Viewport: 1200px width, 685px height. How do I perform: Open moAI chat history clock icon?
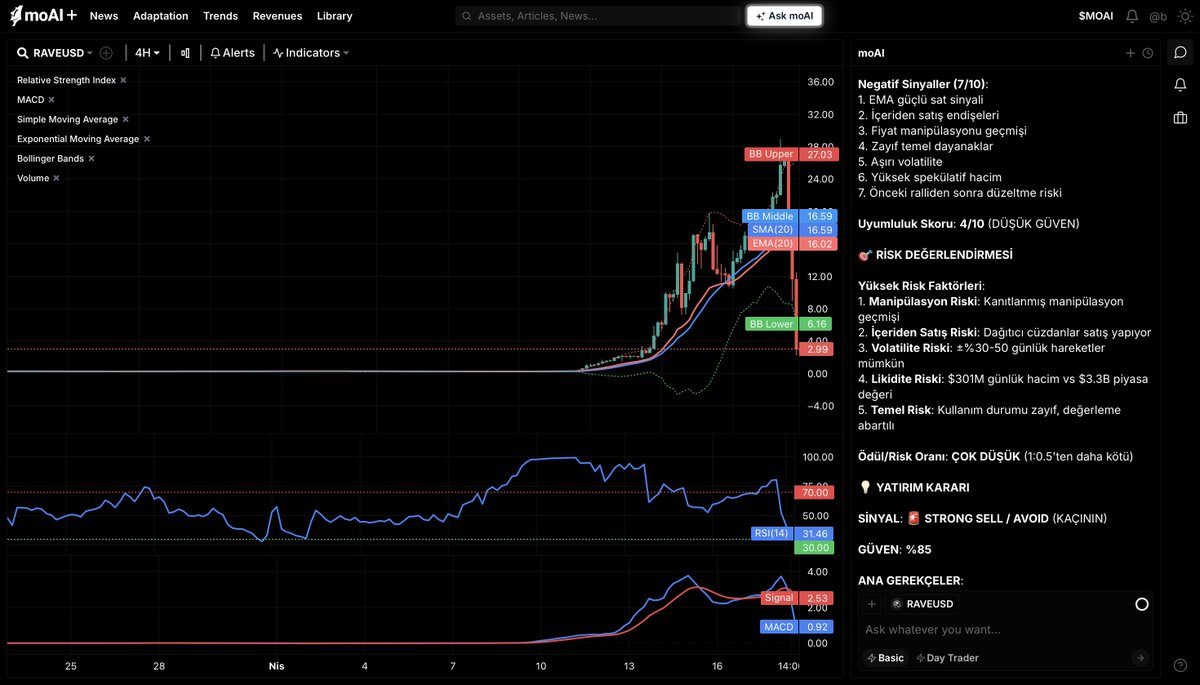tap(1147, 53)
